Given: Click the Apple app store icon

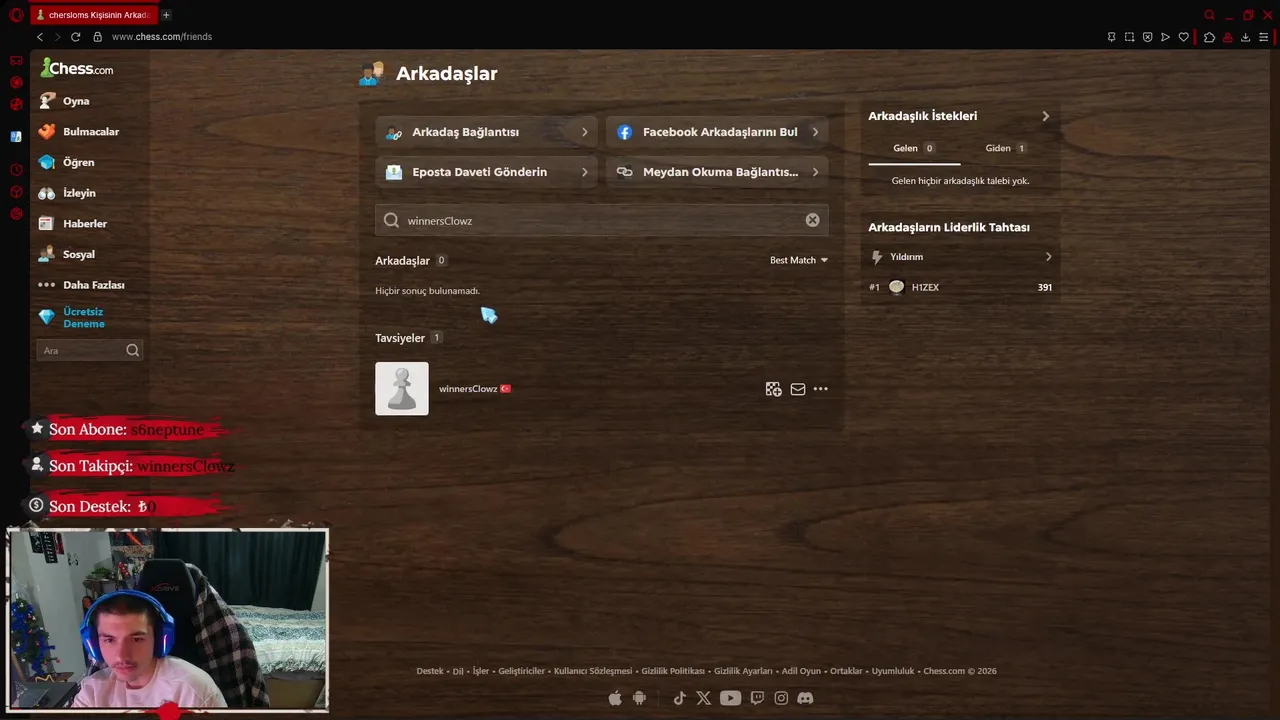Looking at the screenshot, I should click(x=615, y=698).
